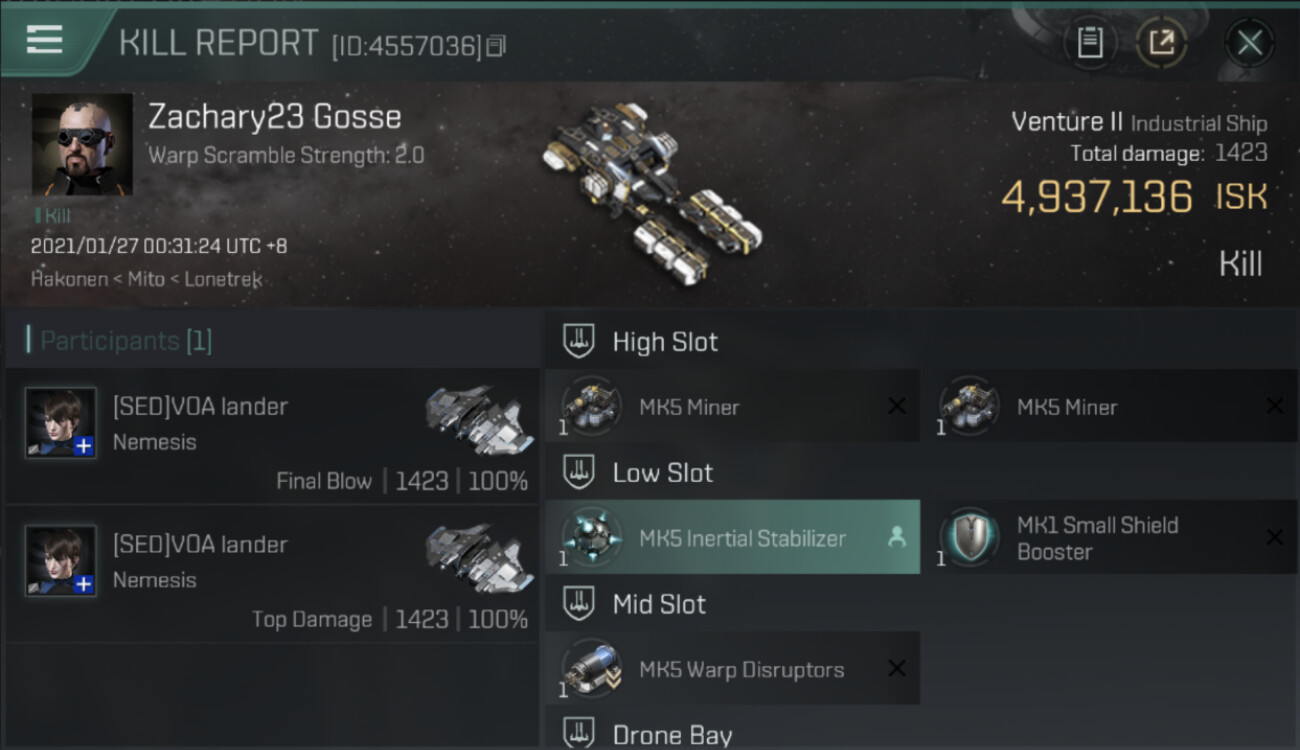
Task: Select the MK1 Small Shield Booster icon
Action: [x=968, y=538]
